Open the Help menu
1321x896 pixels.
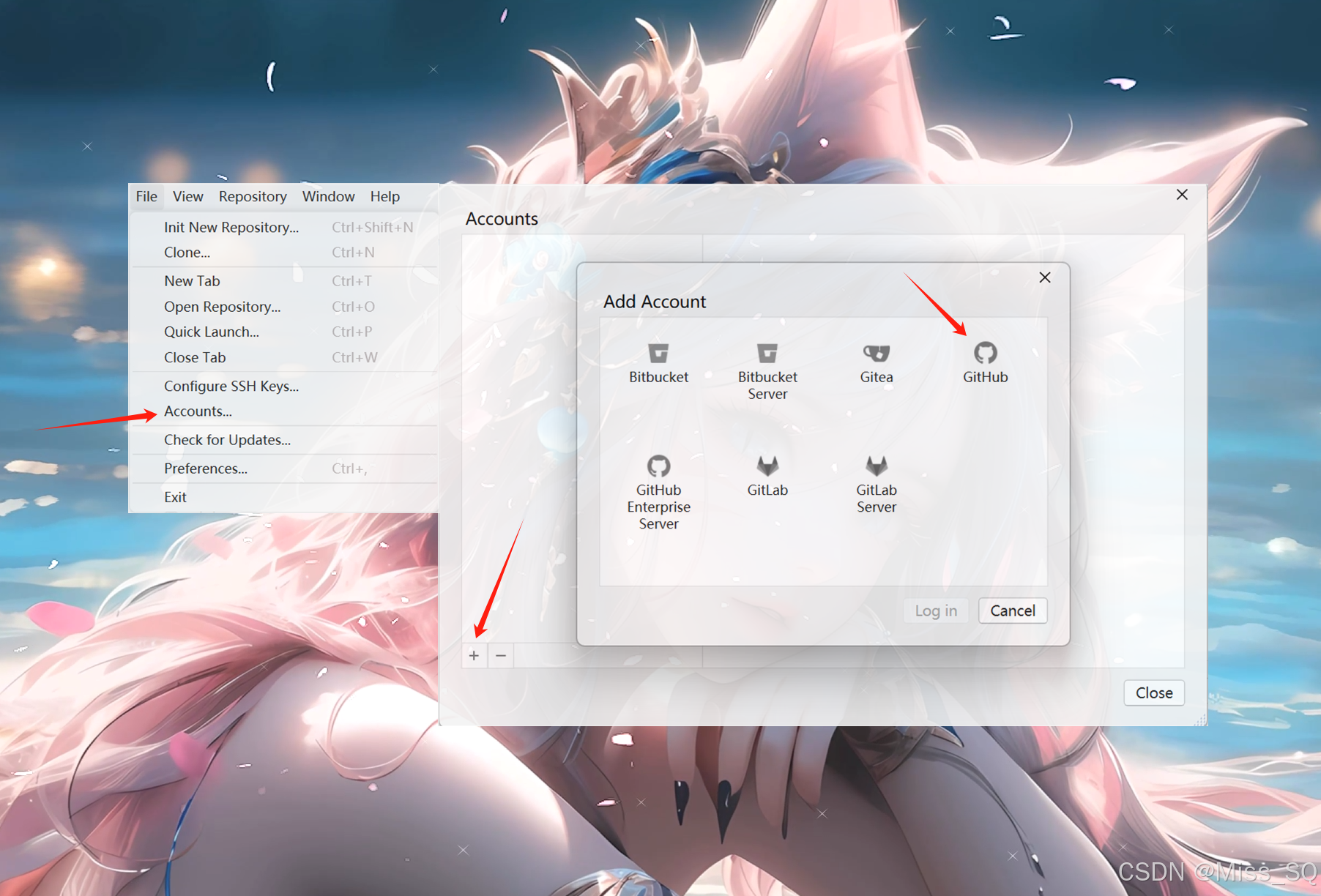(385, 196)
